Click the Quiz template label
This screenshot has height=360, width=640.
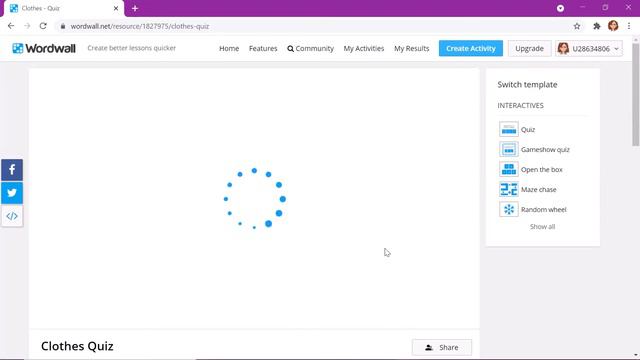528,129
